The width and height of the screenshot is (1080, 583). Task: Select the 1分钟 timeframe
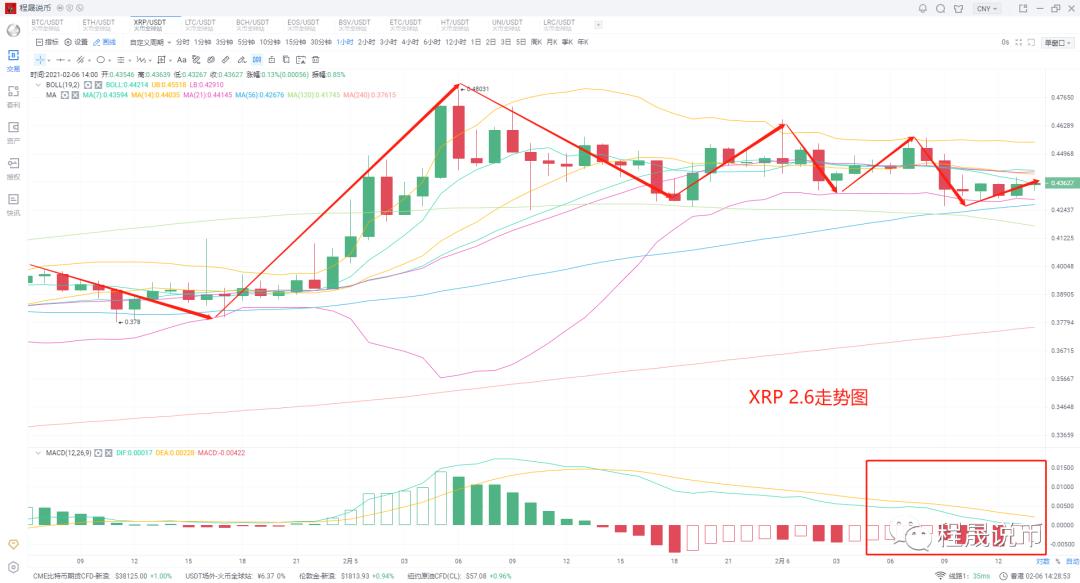[202, 42]
